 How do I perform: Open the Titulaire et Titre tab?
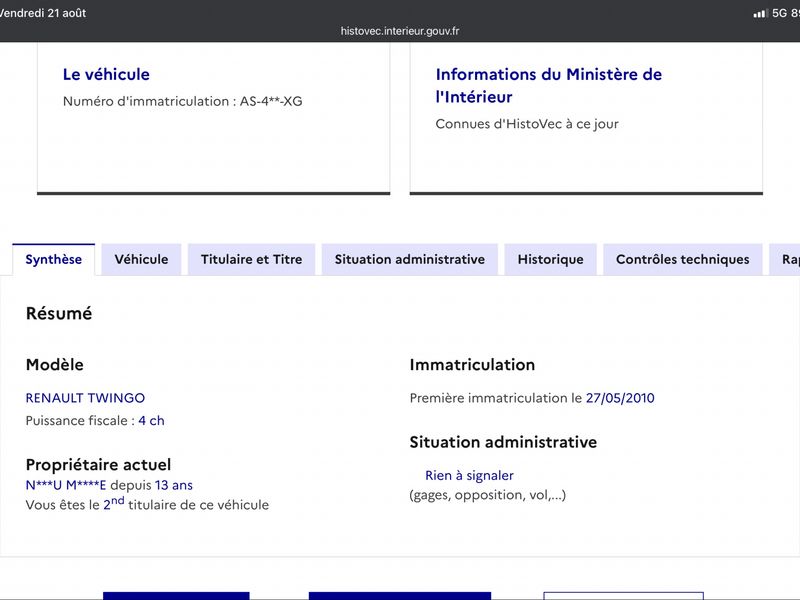[252, 260]
